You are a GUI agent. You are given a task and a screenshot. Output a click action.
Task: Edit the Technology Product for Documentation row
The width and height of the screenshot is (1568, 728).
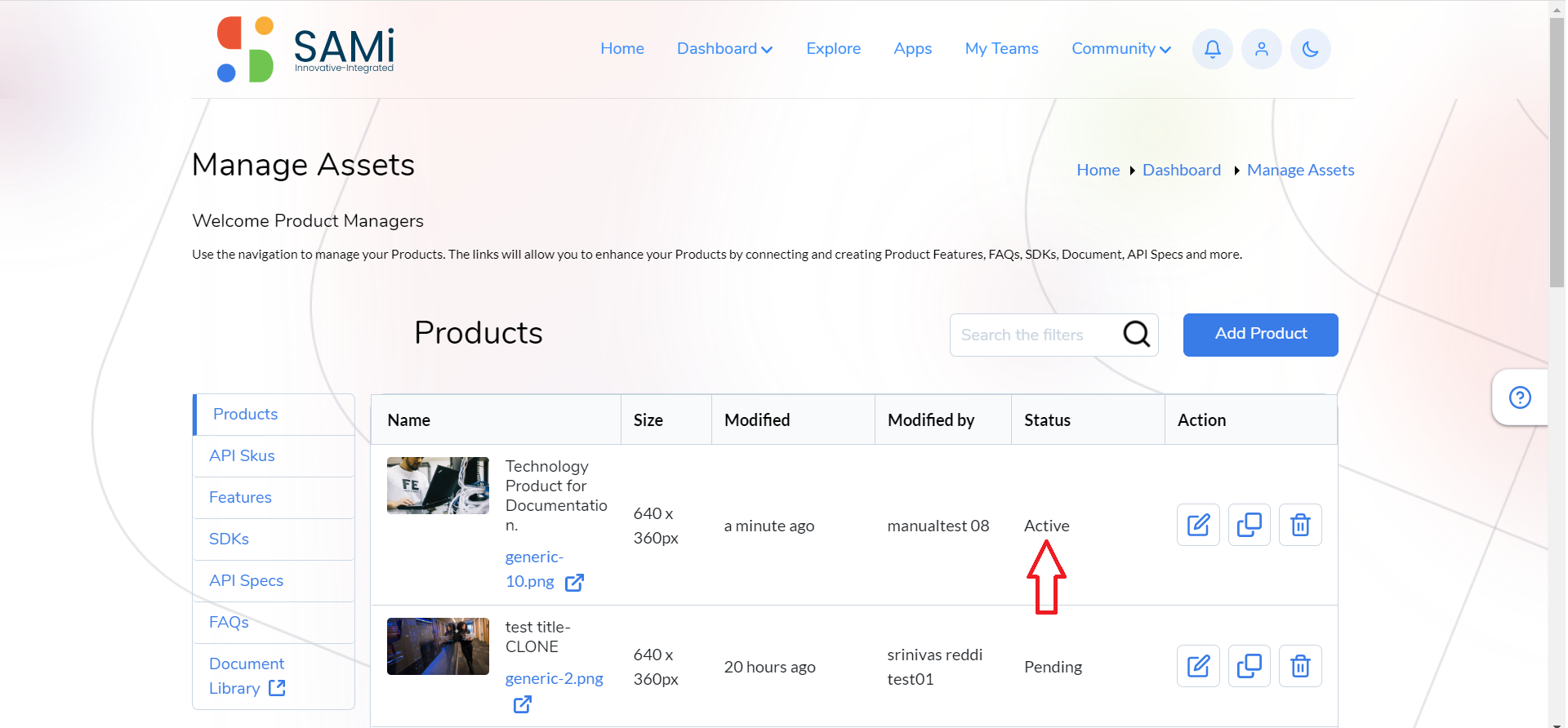point(1198,525)
